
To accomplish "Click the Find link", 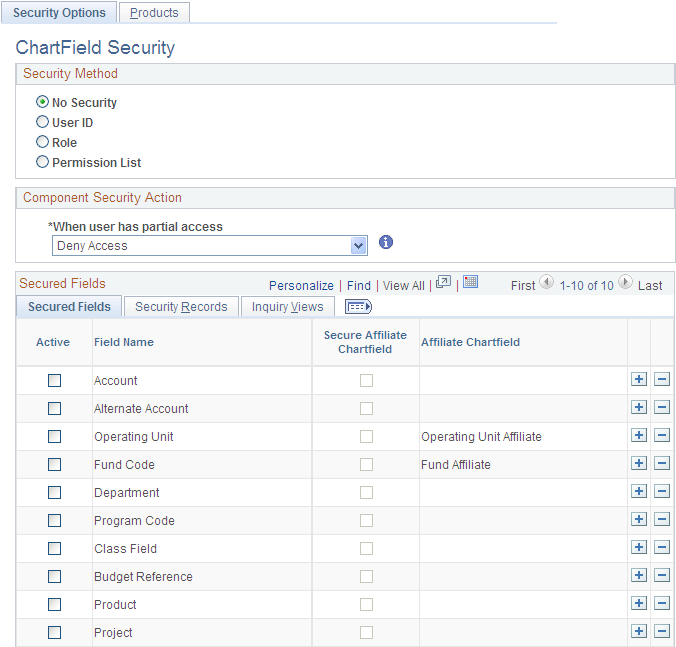I will tap(359, 285).
